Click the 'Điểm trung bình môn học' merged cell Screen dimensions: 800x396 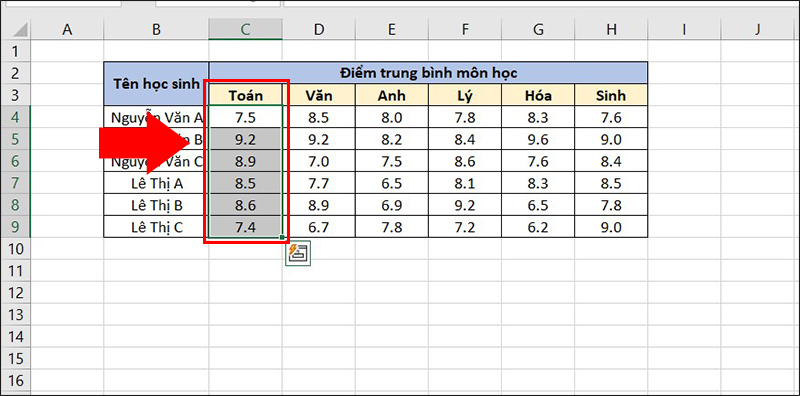429,73
